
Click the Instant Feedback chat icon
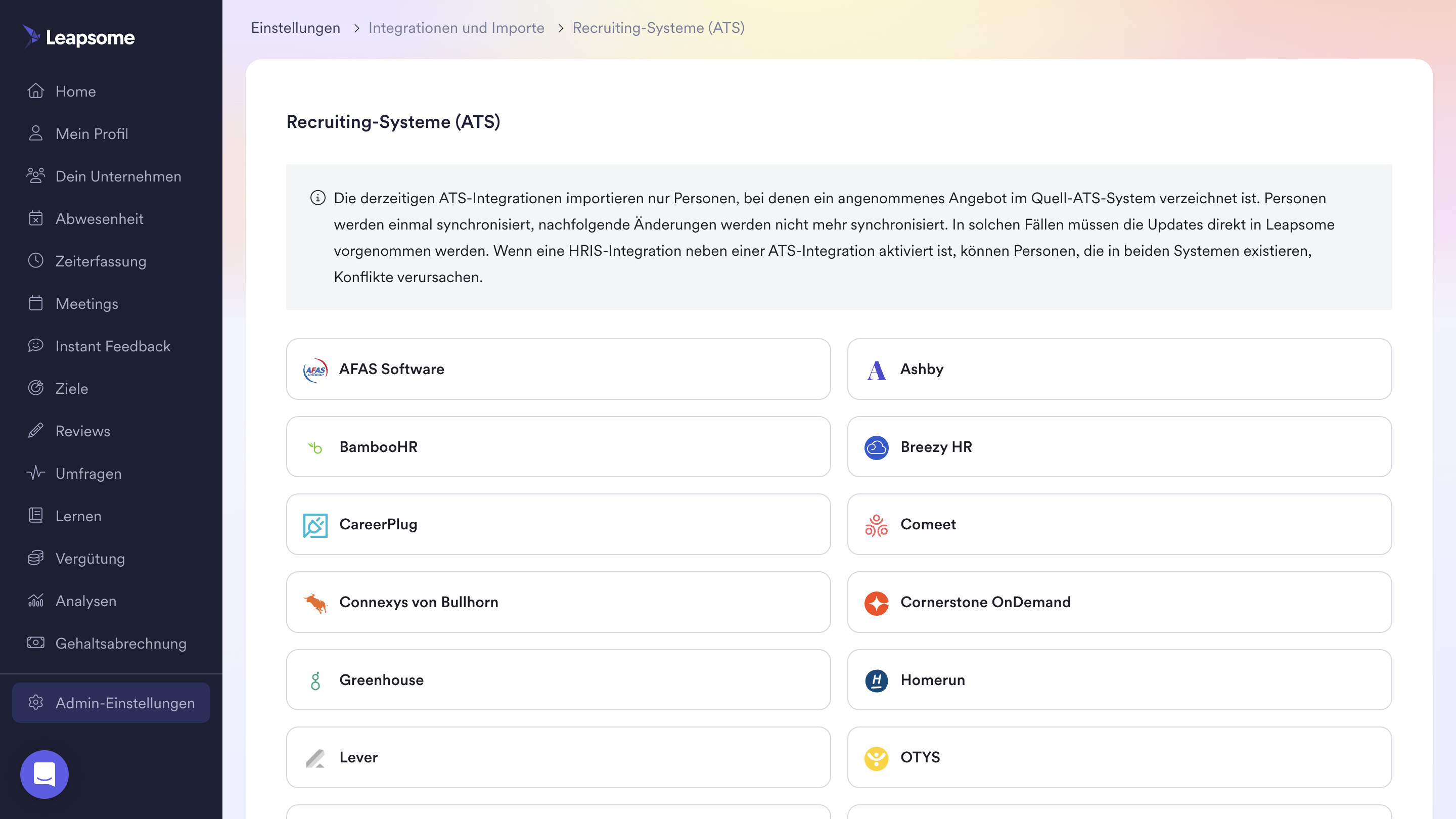pos(35,345)
